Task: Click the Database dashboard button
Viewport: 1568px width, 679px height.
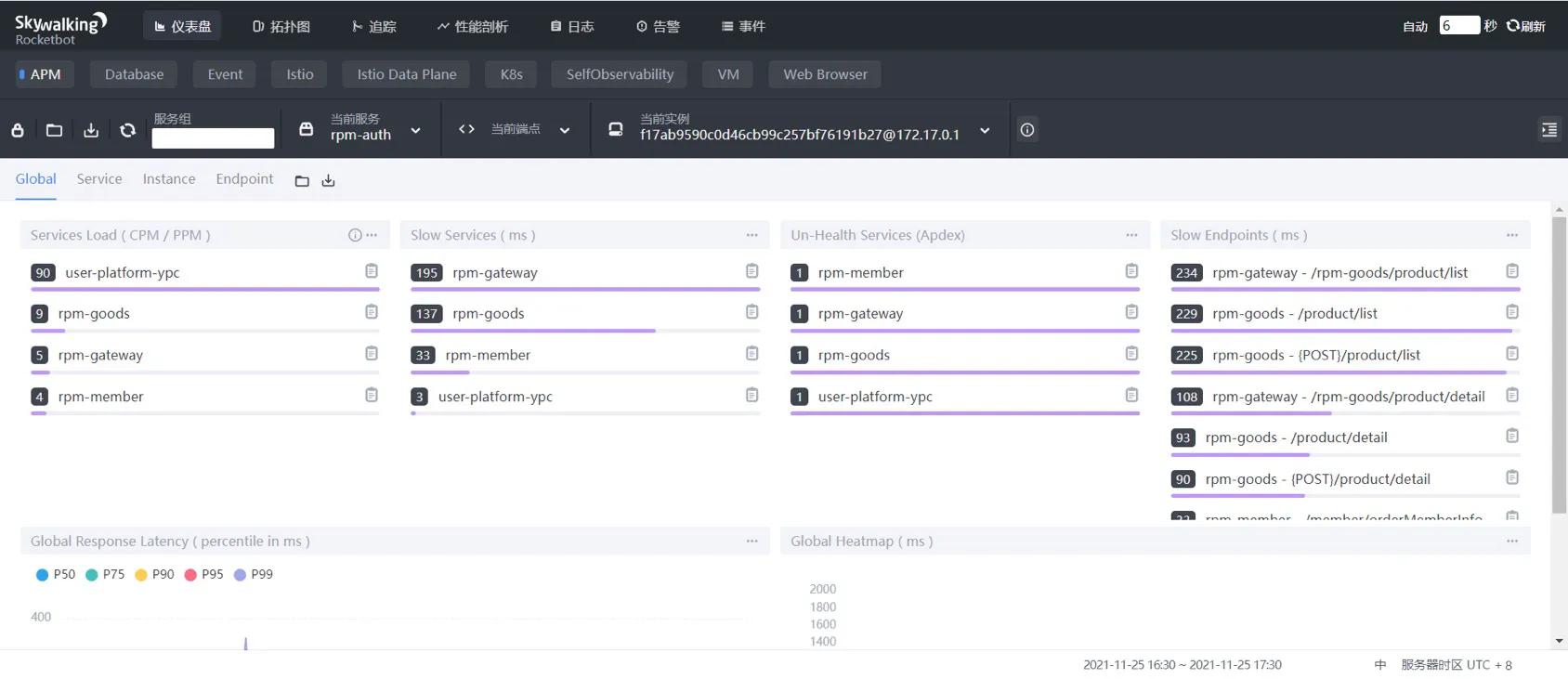Action: point(134,74)
